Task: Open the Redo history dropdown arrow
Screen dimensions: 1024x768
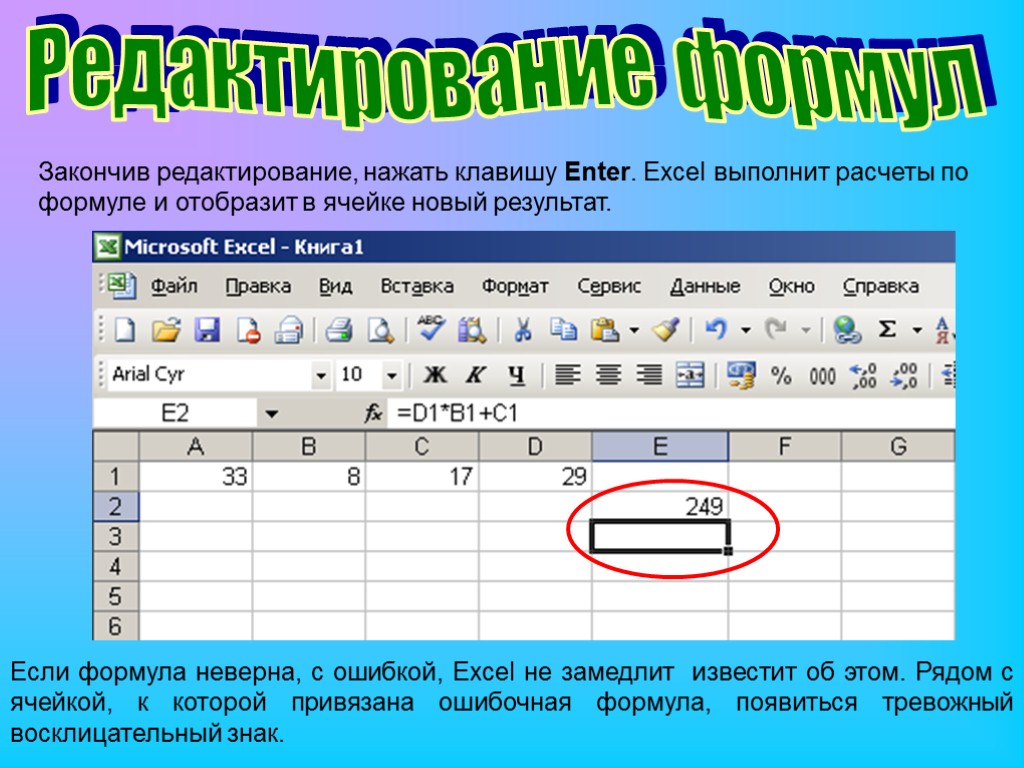Action: 806,330
